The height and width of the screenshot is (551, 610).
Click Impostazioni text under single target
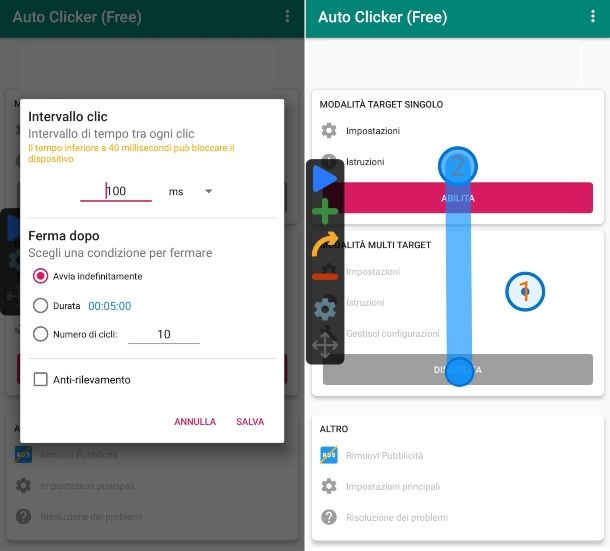[x=373, y=131]
